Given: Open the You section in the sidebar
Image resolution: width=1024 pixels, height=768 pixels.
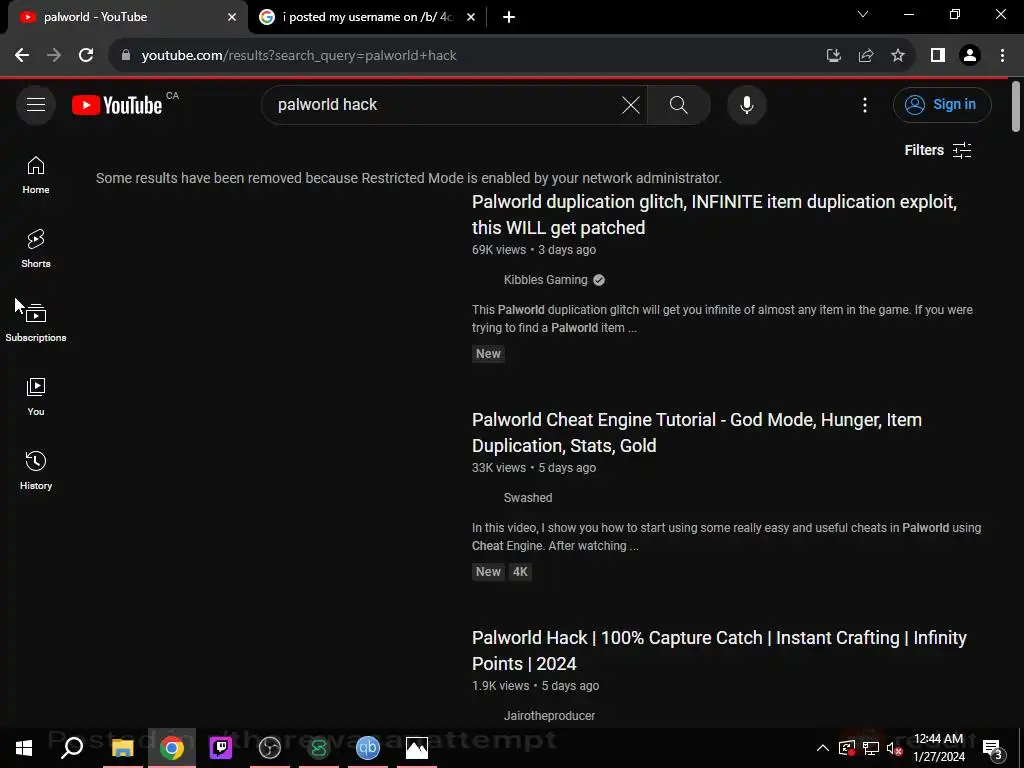Looking at the screenshot, I should 36,396.
